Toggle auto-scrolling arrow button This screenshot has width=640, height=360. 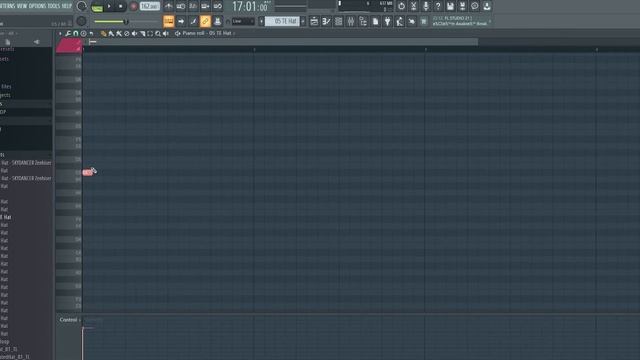(x=181, y=21)
